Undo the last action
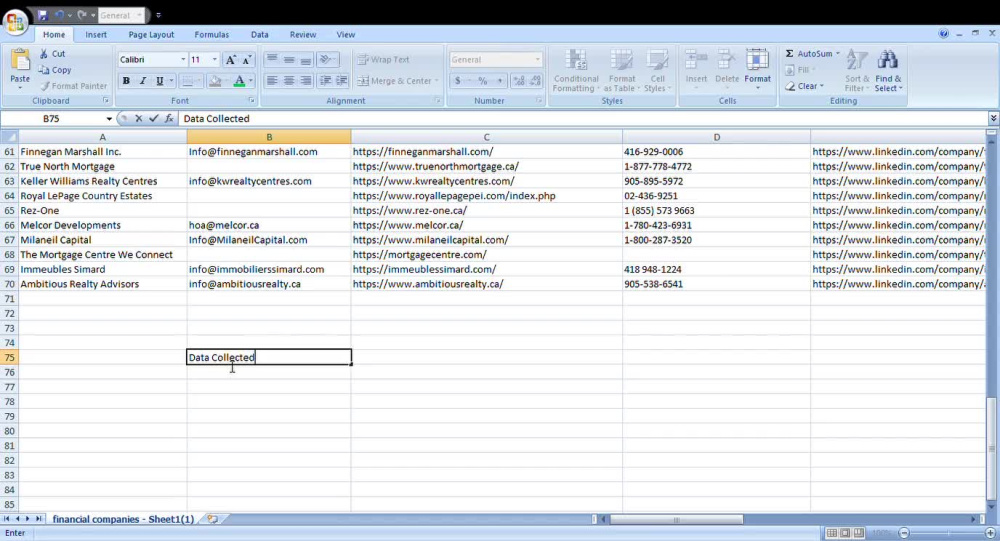 tap(59, 15)
